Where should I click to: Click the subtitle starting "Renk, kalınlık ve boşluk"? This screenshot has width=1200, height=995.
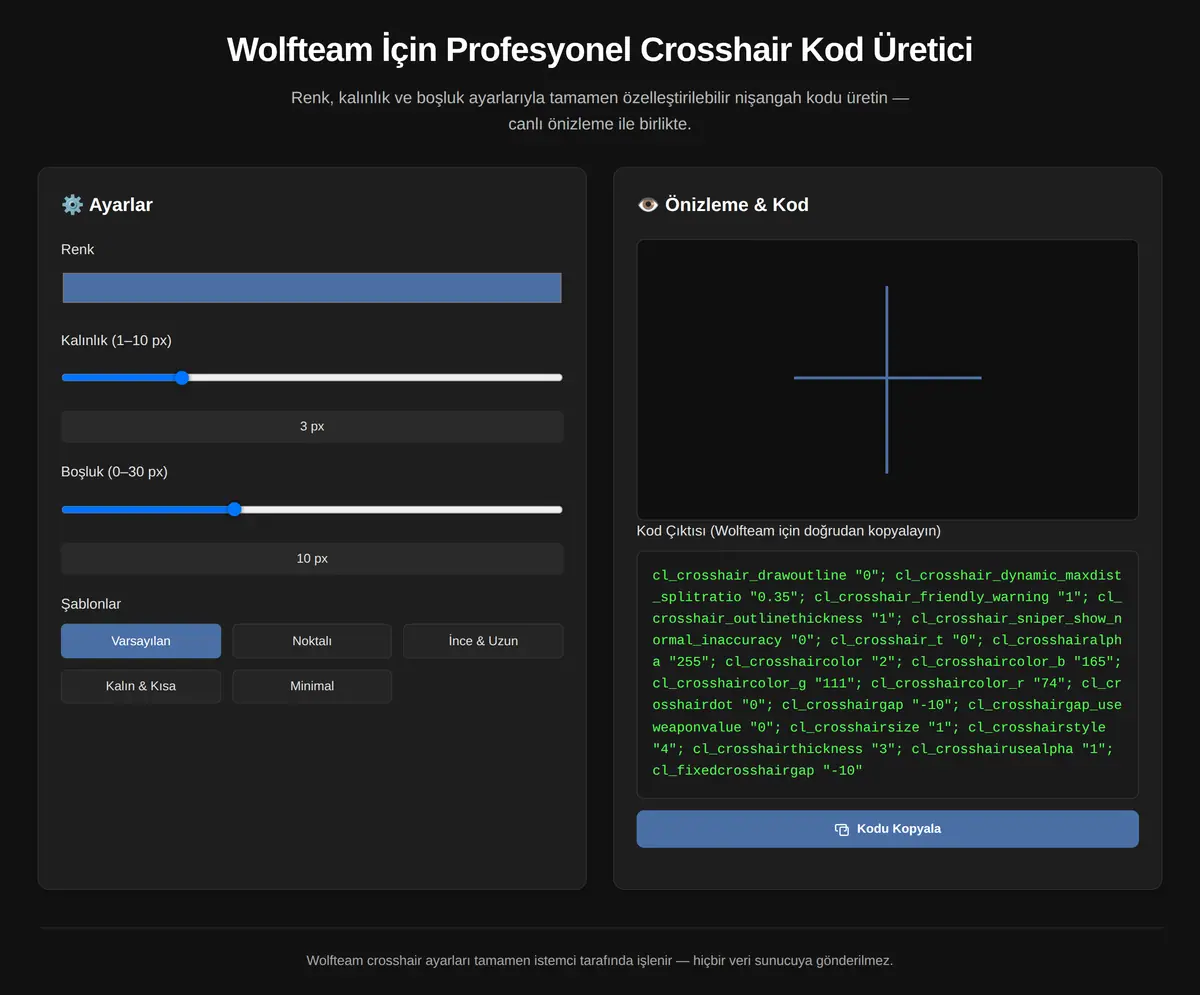pyautogui.click(x=600, y=111)
